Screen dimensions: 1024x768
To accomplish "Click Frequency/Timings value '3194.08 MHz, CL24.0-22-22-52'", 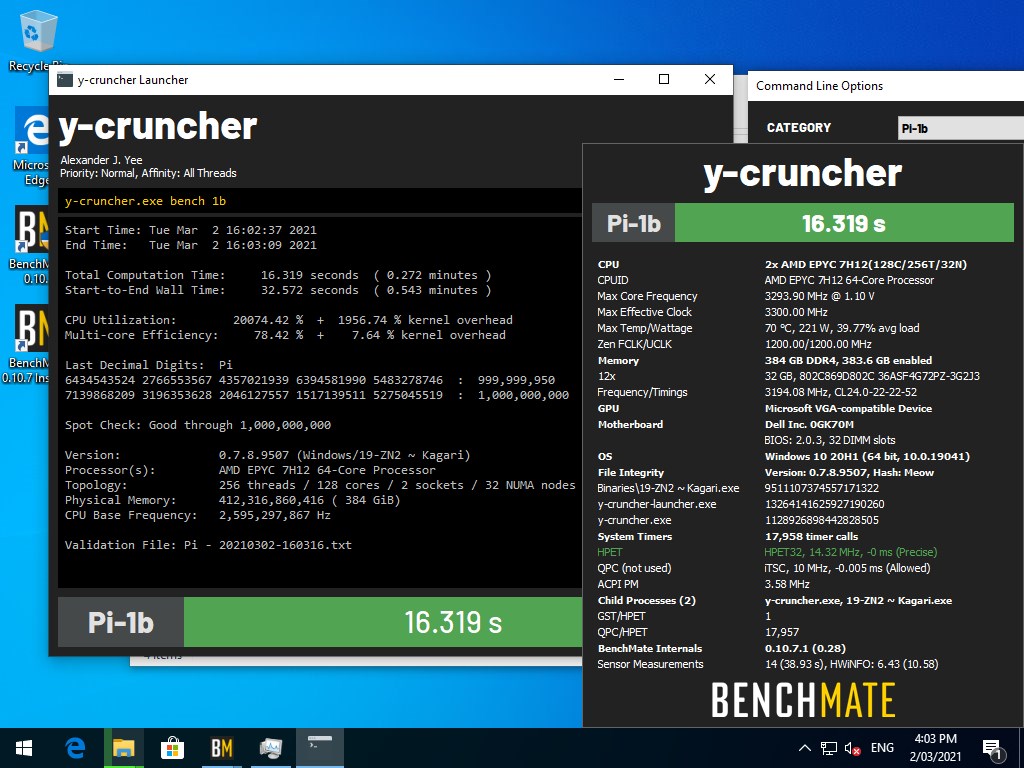I will click(x=840, y=392).
